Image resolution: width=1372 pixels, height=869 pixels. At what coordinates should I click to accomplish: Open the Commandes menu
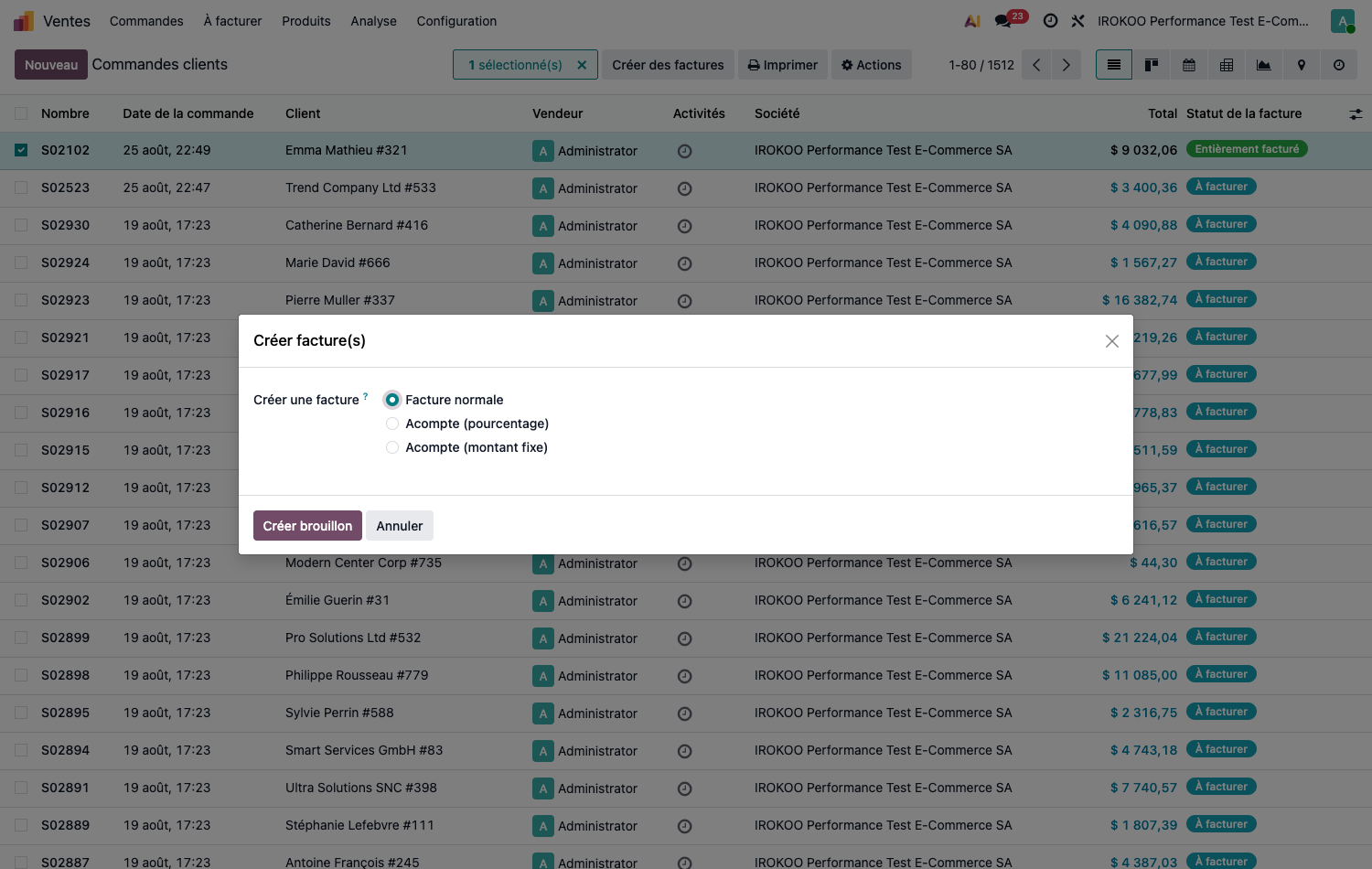point(146,21)
